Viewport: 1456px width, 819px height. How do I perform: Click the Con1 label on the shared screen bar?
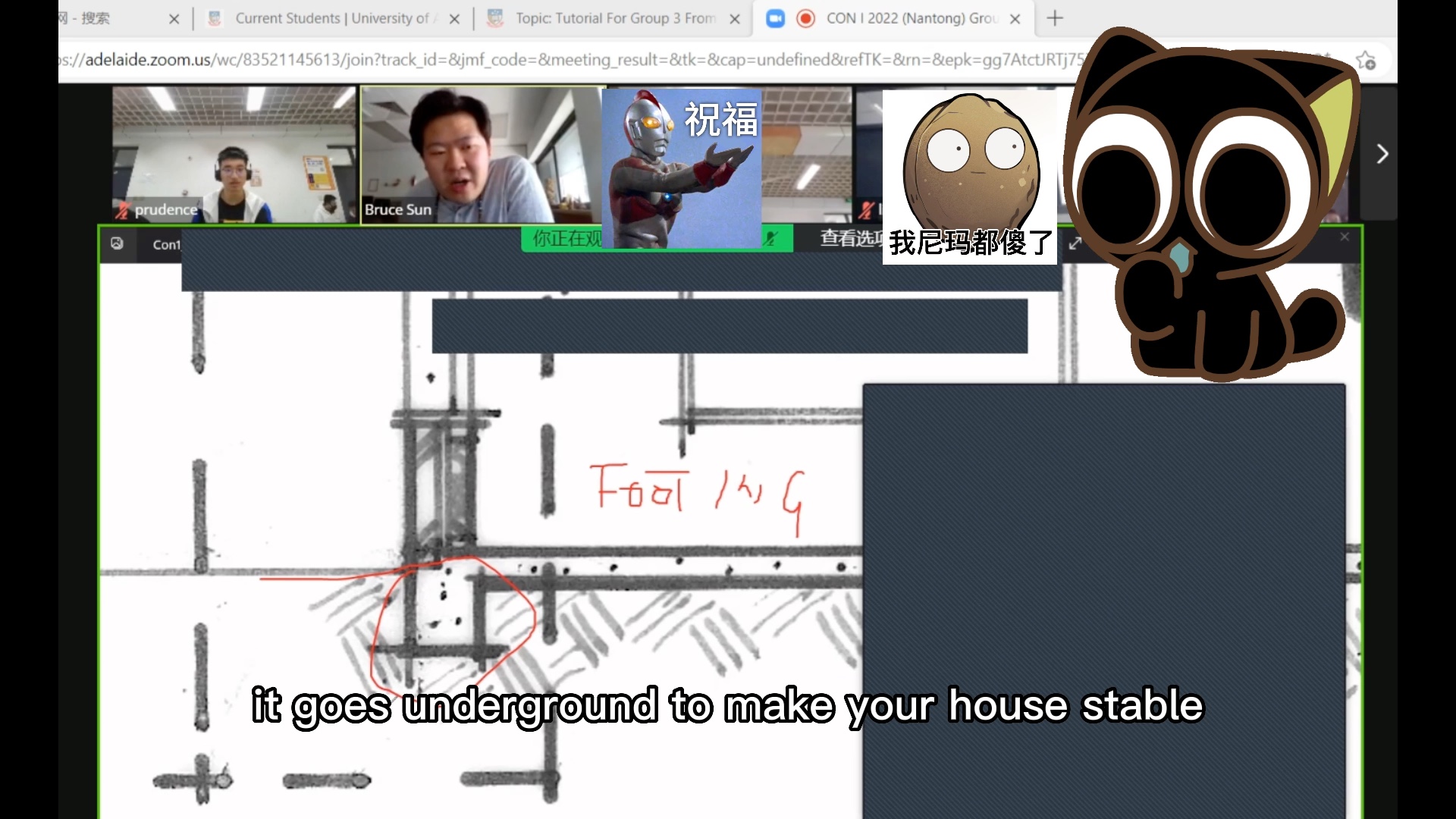point(165,245)
